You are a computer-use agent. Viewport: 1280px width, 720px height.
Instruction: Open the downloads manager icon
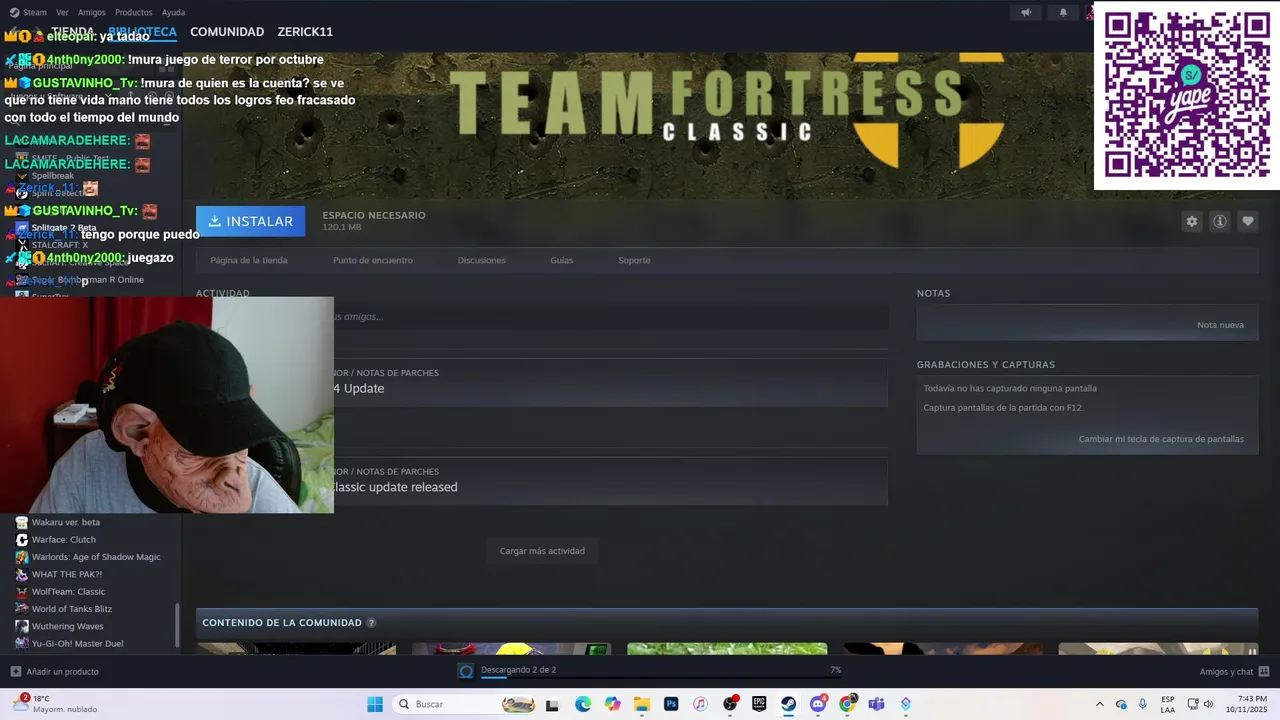point(466,671)
